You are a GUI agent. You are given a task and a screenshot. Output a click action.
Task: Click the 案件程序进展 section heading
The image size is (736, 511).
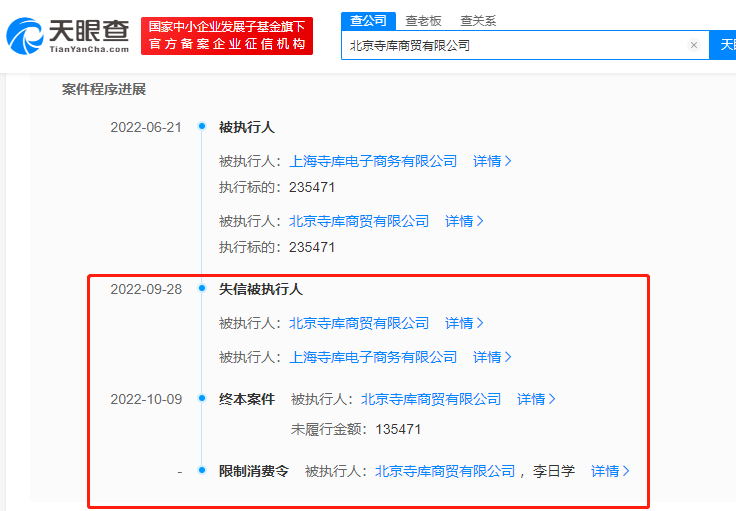104,89
